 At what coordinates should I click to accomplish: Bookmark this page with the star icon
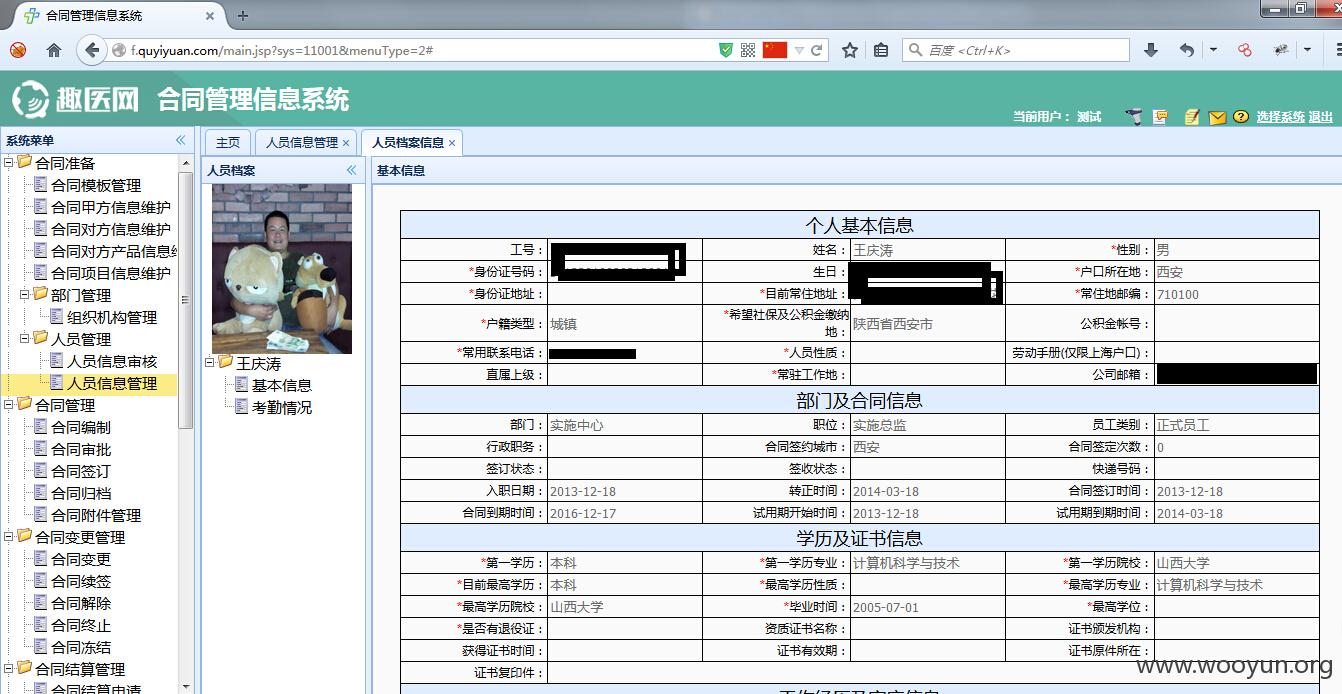[x=850, y=50]
